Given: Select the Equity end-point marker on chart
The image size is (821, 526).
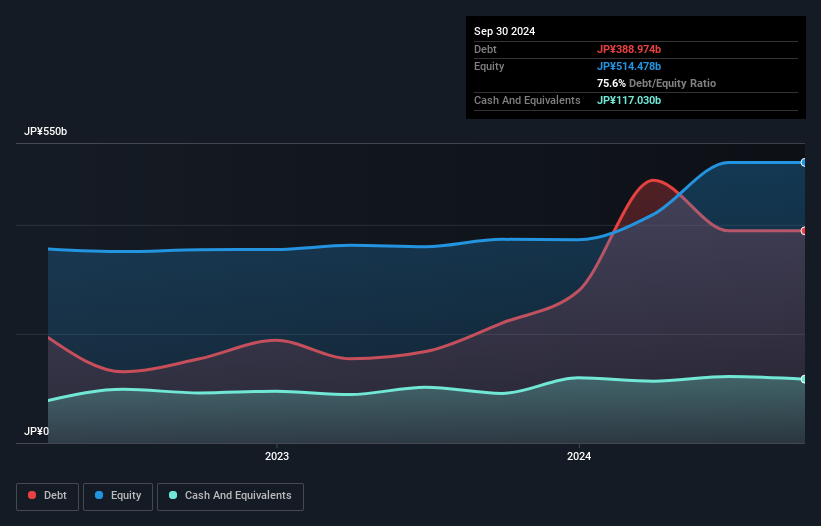Looking at the screenshot, I should 804,163.
